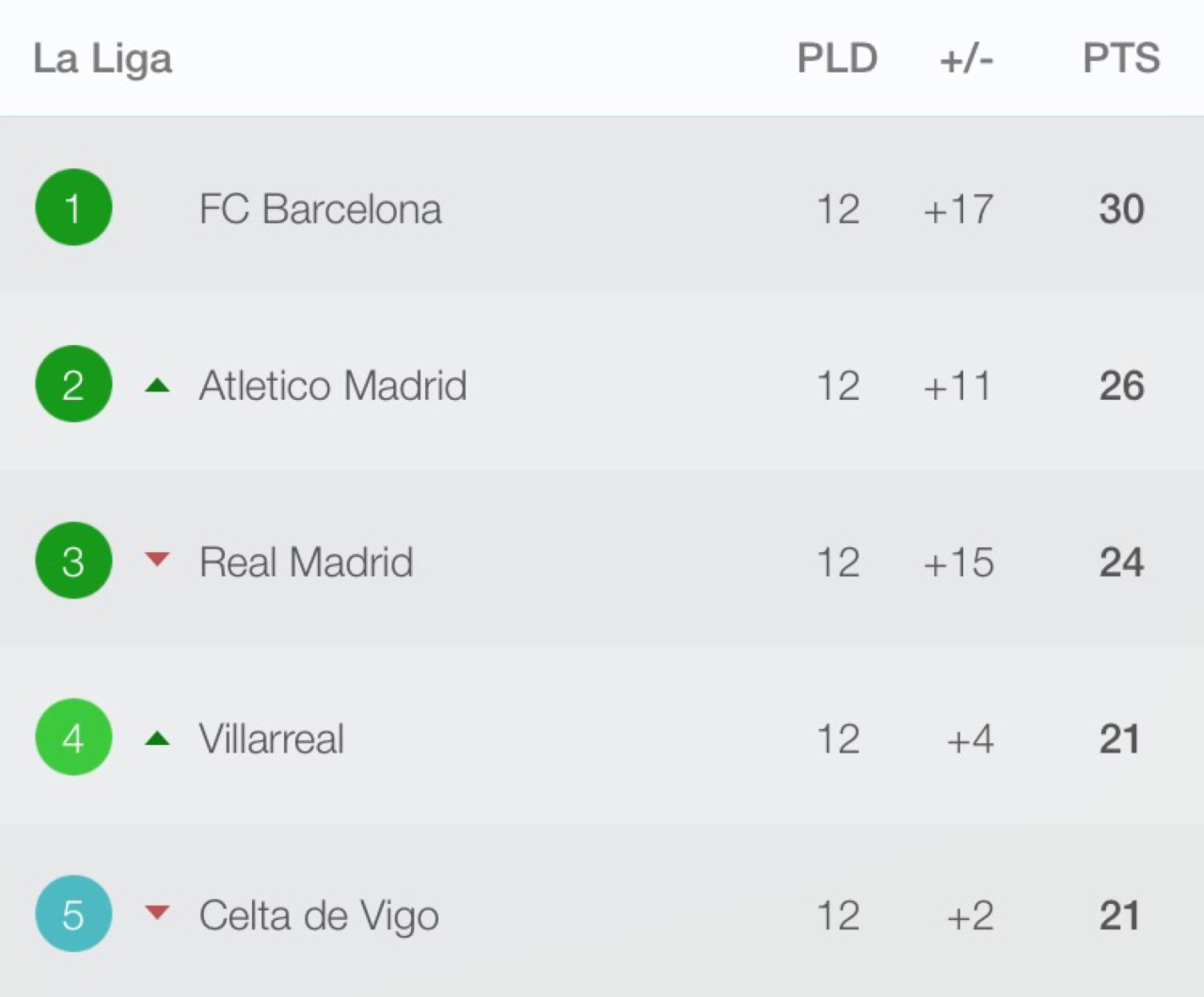Click the light green position 4 badge
This screenshot has height=997, width=1204.
coord(73,738)
